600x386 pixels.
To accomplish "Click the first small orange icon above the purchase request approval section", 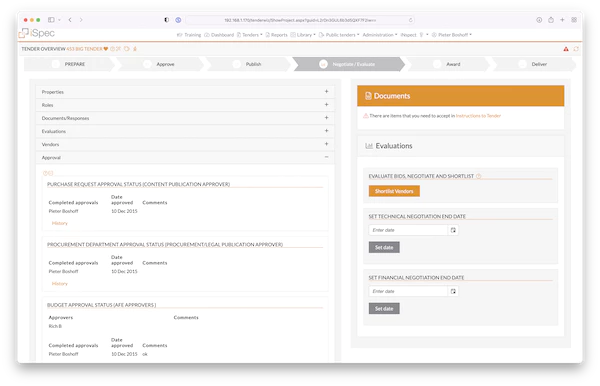I will click(45, 173).
